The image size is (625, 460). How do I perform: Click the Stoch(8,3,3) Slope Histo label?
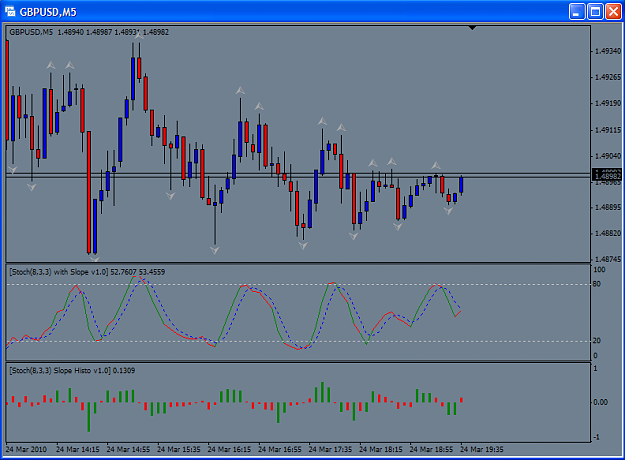tap(72, 370)
